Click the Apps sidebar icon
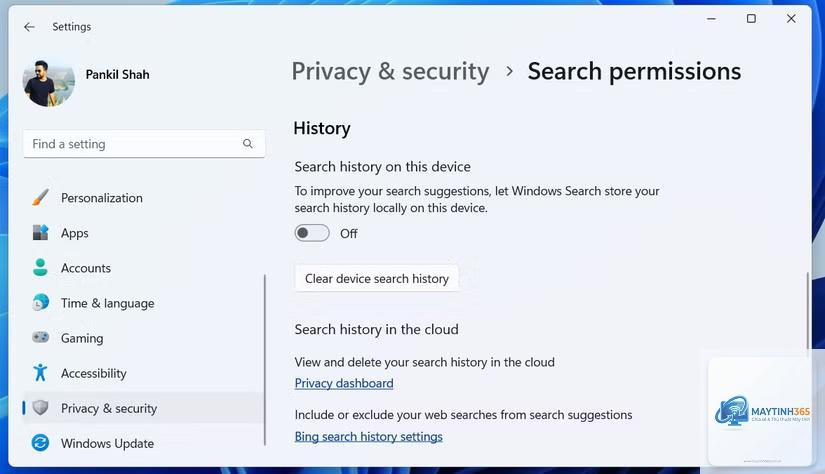Image resolution: width=825 pixels, height=474 pixels. (41, 233)
